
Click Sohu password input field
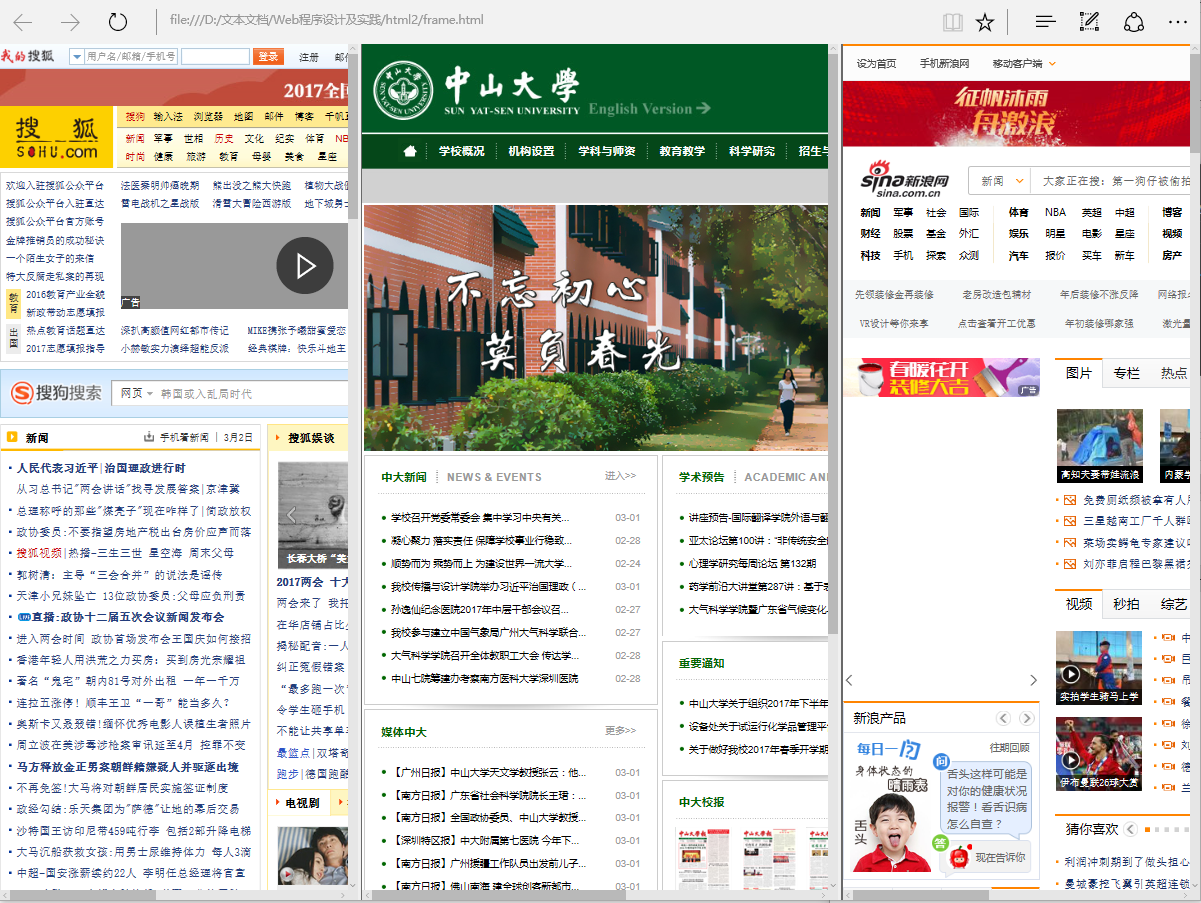216,57
